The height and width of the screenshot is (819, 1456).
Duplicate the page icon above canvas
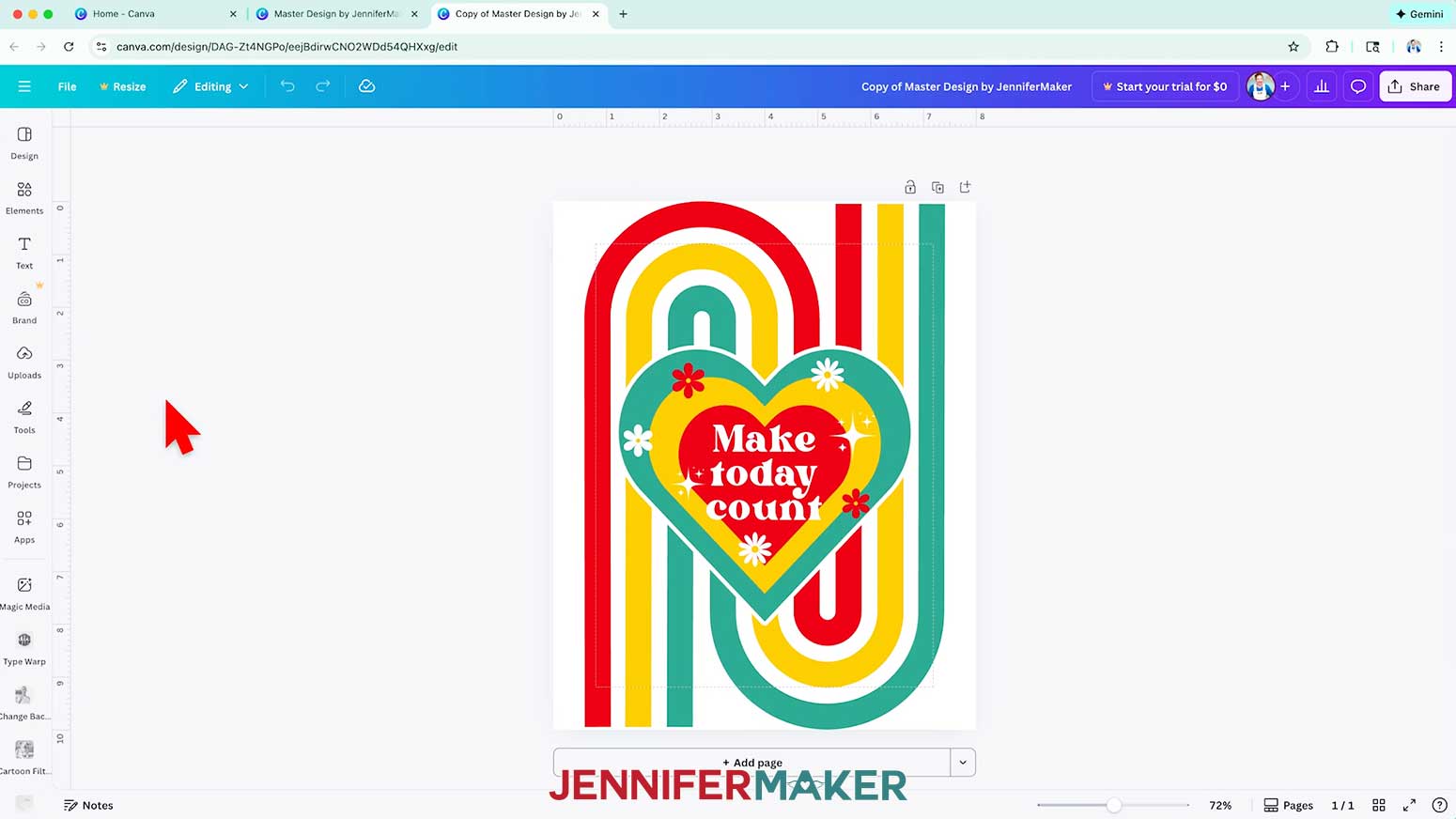(937, 187)
